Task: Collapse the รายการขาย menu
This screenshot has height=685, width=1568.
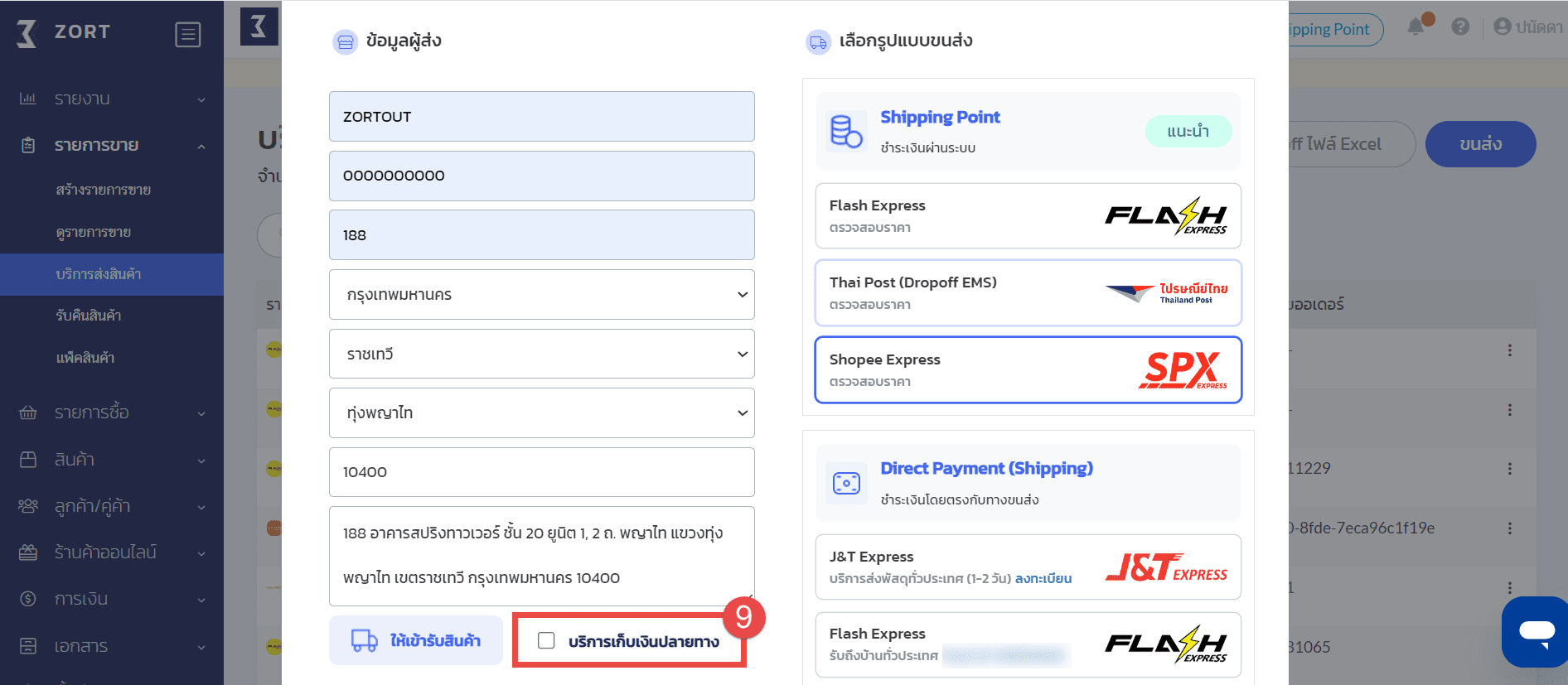Action: coord(112,145)
